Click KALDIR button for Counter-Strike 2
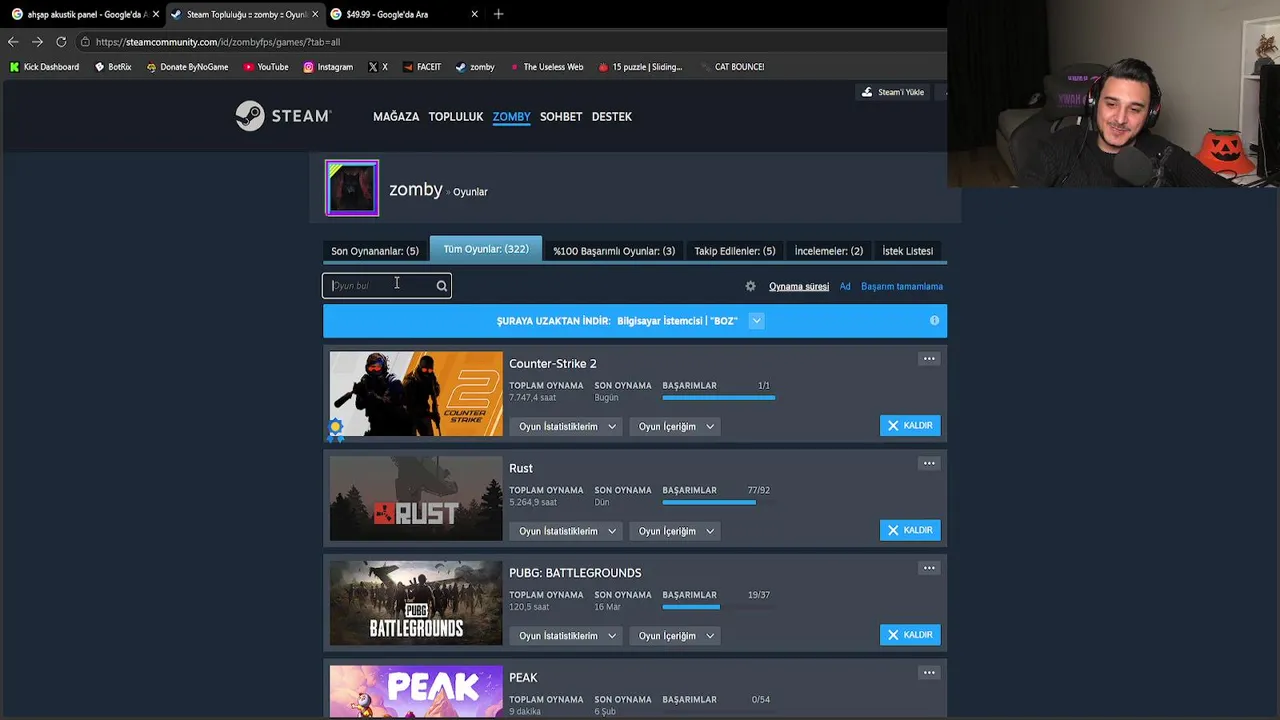Screen dimensions: 1280x720 tap(910, 426)
